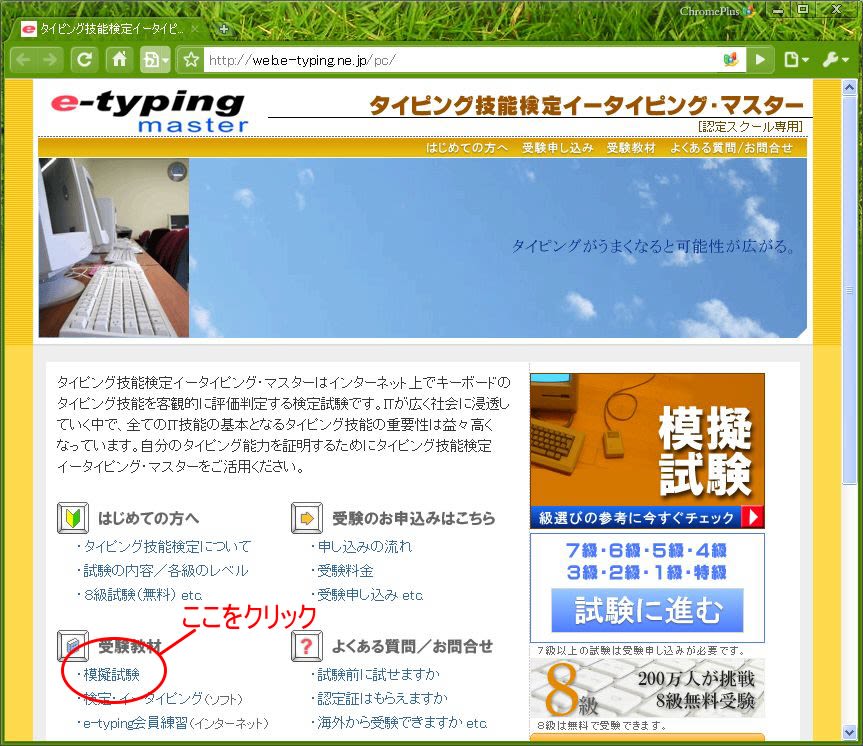This screenshot has width=863, height=746.
Task: Select よくある質問/お問合せ in the top navigation bar
Action: (731, 147)
